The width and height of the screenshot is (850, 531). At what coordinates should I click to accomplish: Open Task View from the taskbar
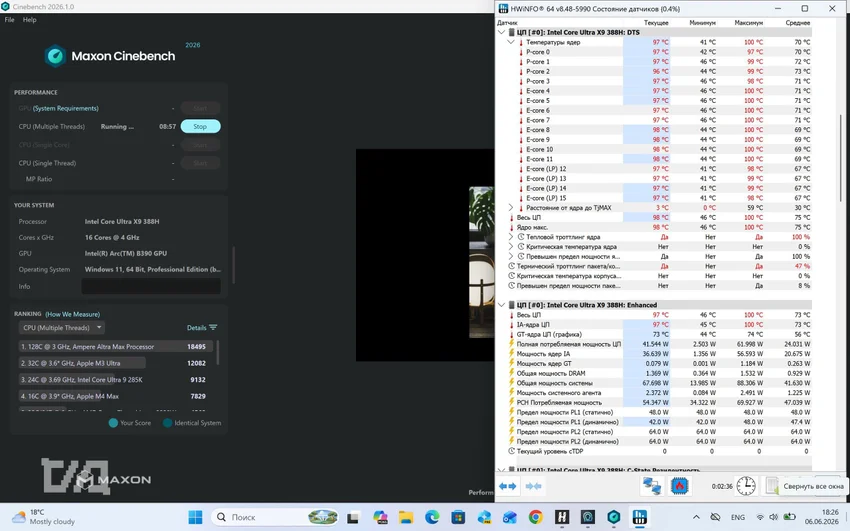352,517
